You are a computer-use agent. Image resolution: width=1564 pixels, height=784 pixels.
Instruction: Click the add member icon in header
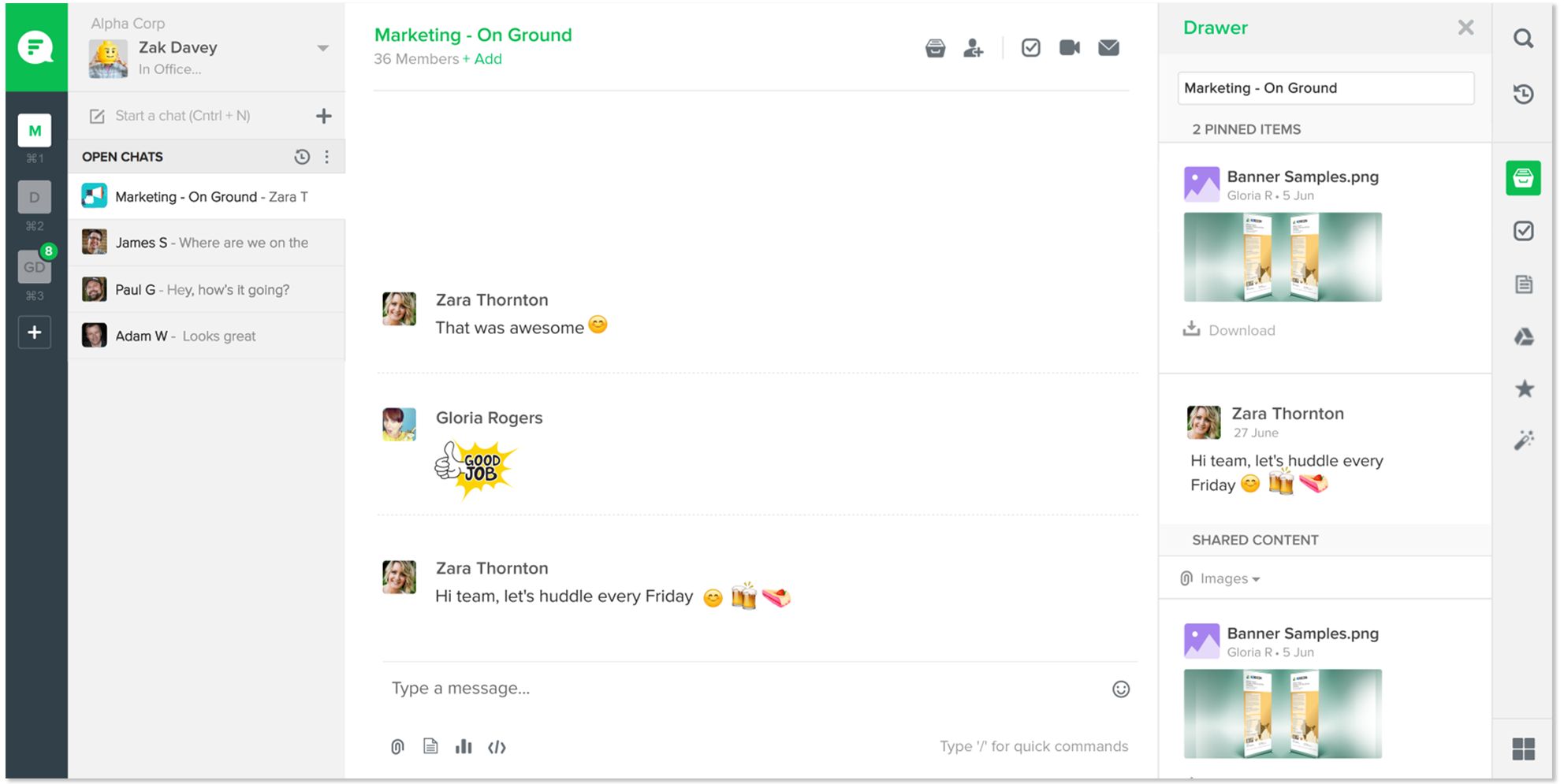click(974, 48)
